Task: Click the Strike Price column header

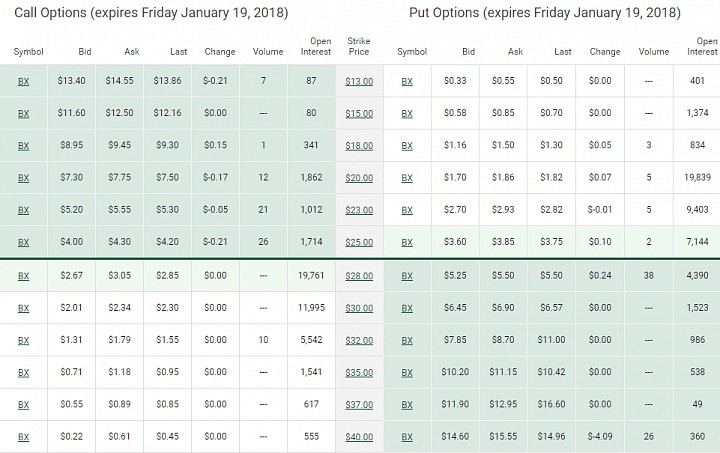Action: pos(359,46)
